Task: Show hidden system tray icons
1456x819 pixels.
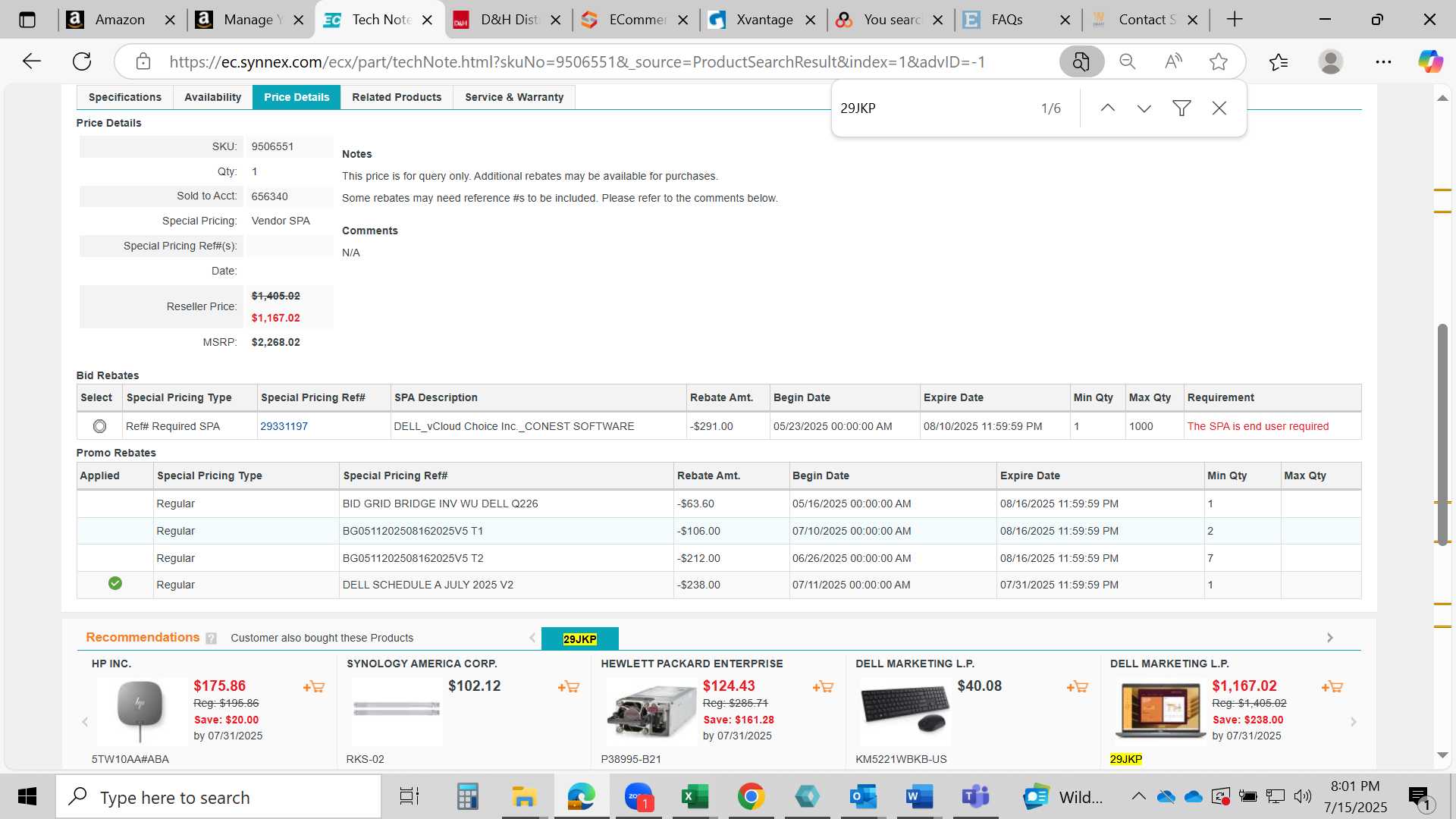Action: 1138,796
